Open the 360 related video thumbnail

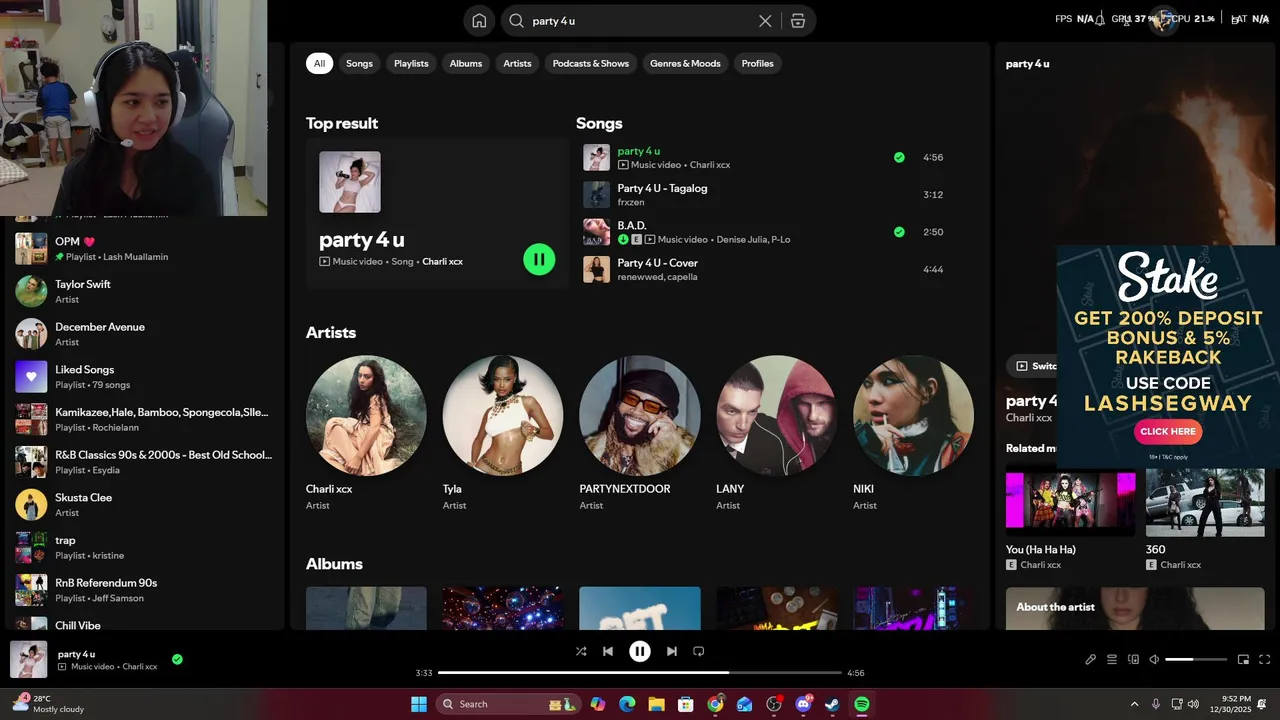tap(1205, 503)
